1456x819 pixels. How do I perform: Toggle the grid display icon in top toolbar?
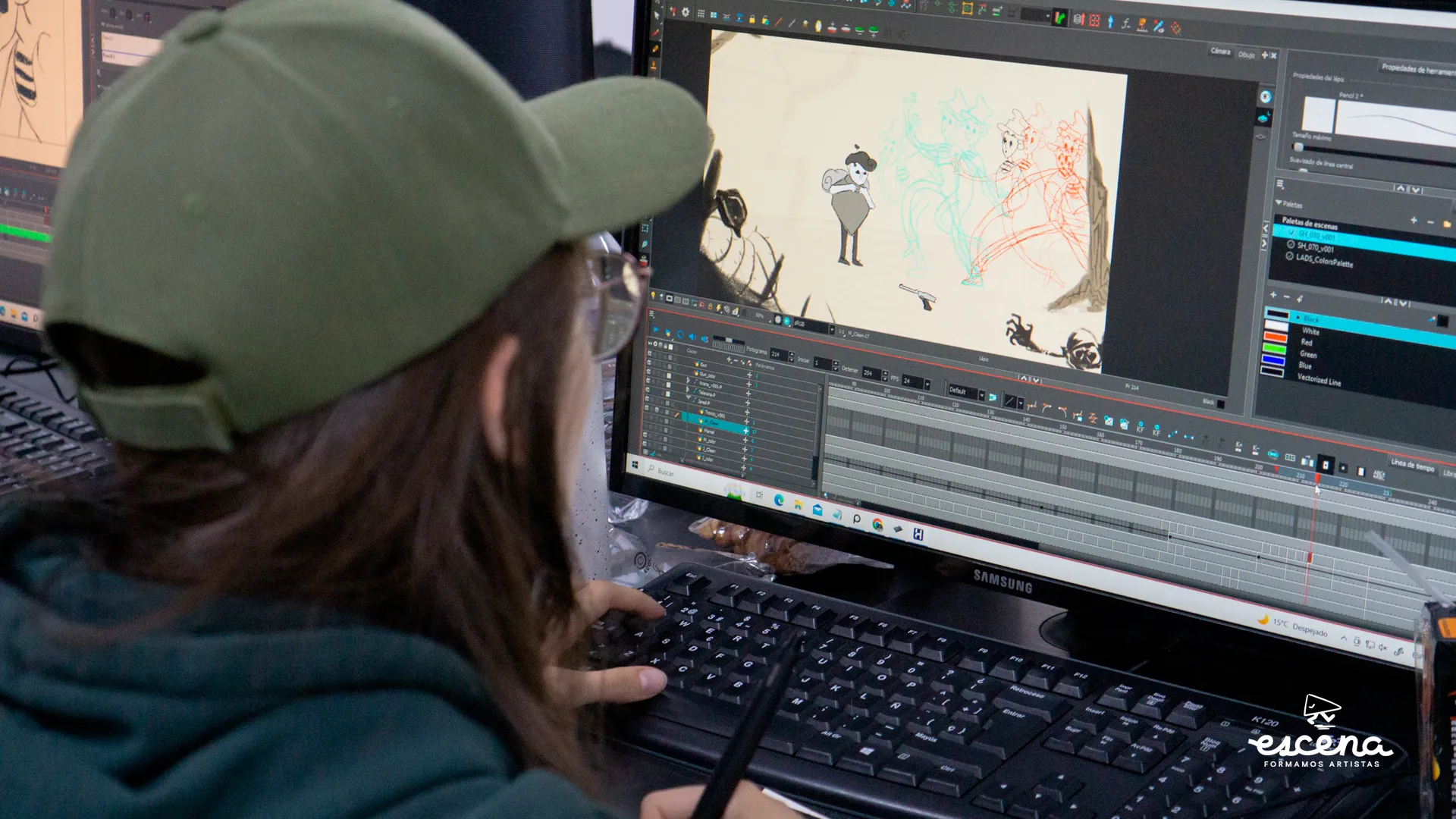pos(701,14)
